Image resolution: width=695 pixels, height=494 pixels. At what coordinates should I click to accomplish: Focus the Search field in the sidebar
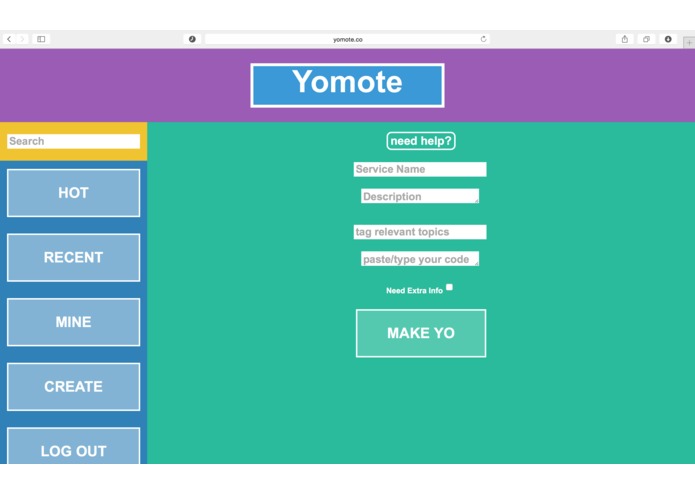pos(74,141)
